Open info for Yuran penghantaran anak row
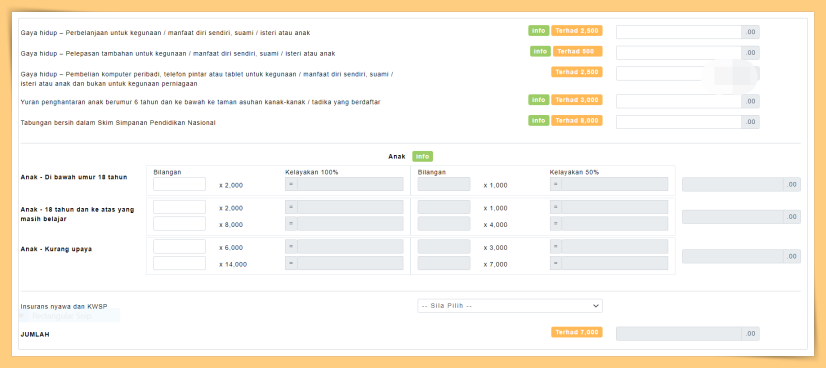 [x=538, y=100]
